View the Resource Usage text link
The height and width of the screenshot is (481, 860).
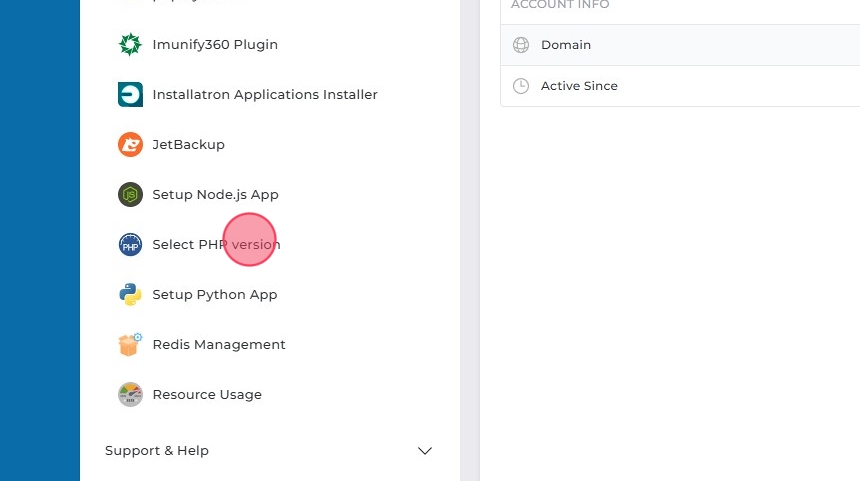click(x=207, y=395)
